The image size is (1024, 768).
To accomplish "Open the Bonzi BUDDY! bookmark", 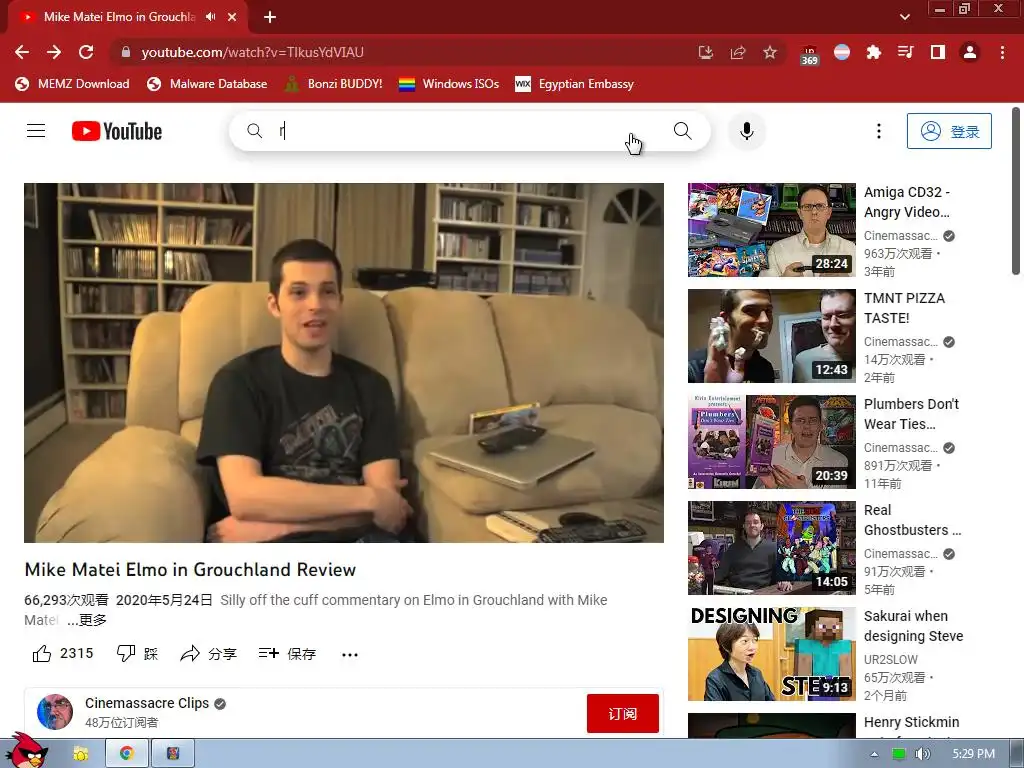I will point(334,84).
